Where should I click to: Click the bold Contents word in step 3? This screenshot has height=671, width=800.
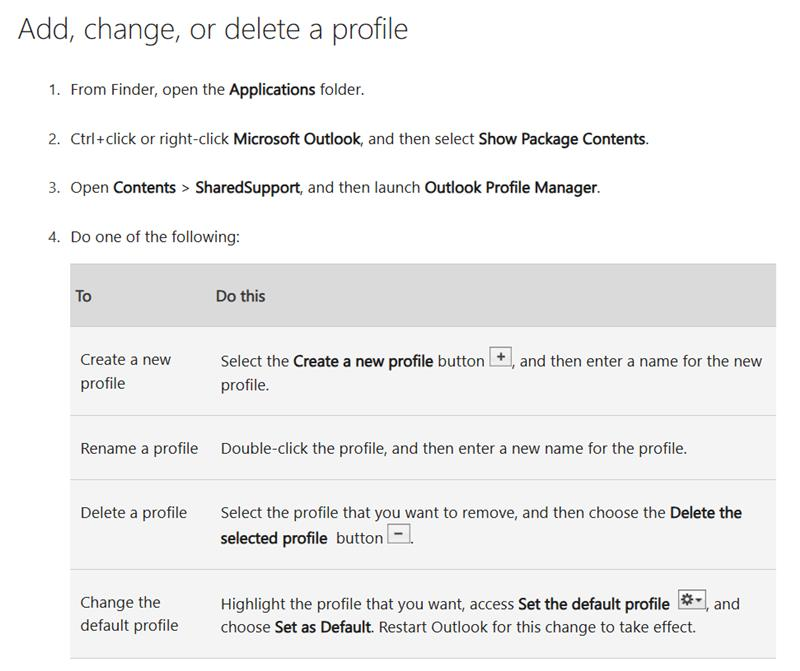(144, 188)
